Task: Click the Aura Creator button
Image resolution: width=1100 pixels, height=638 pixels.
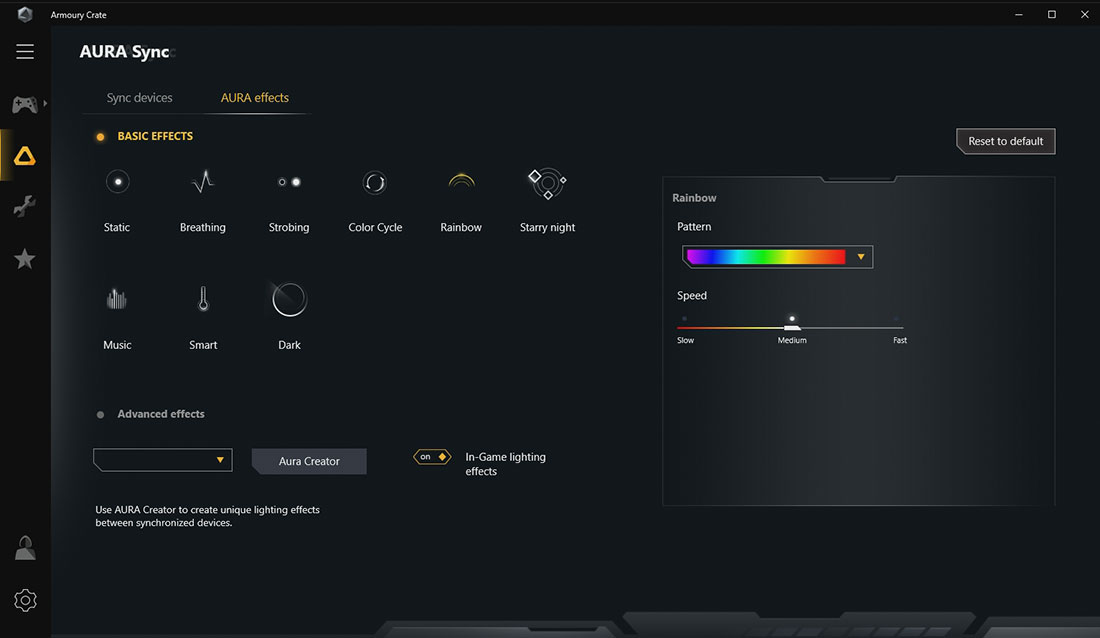Action: pos(309,461)
